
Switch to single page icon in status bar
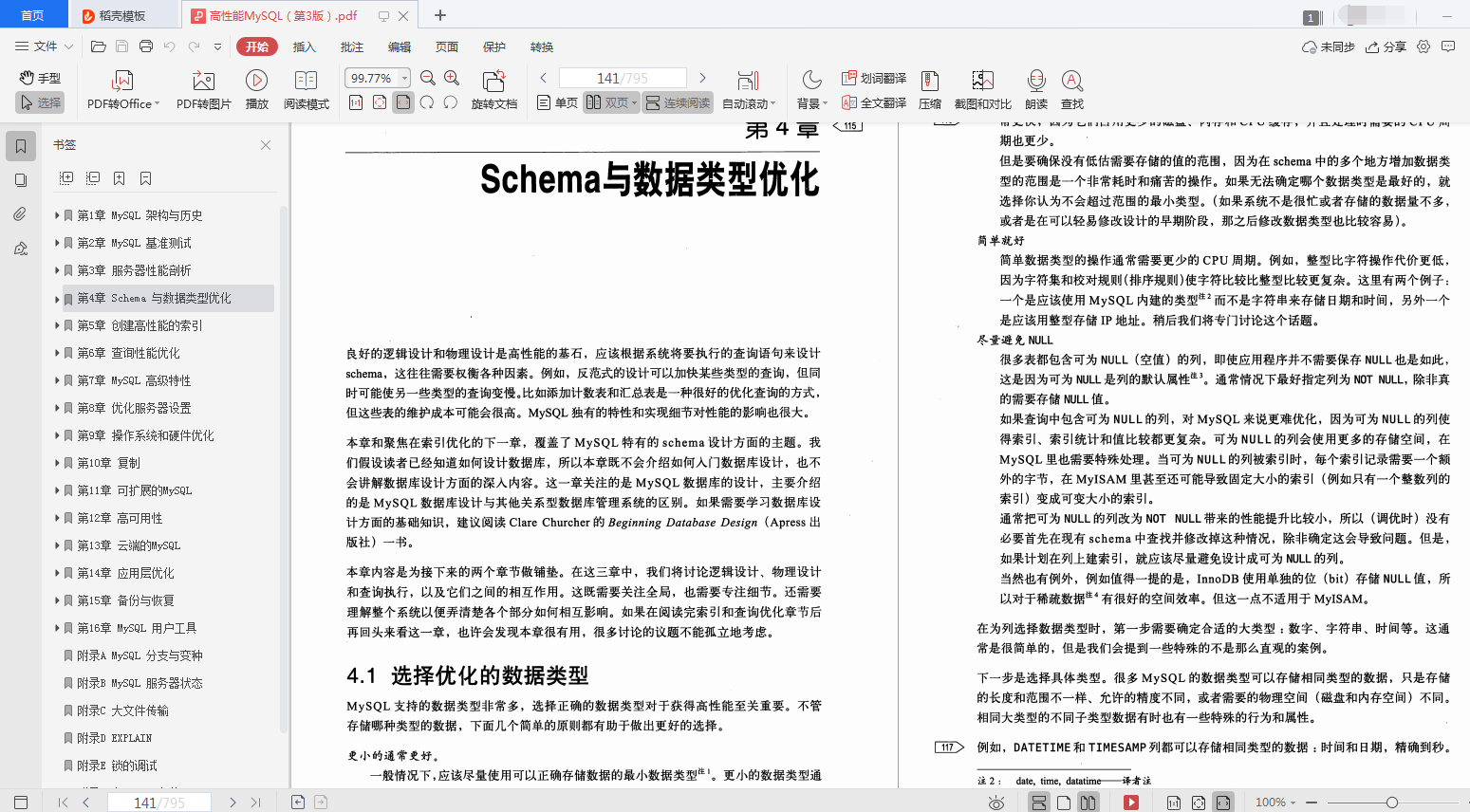pos(1064,803)
